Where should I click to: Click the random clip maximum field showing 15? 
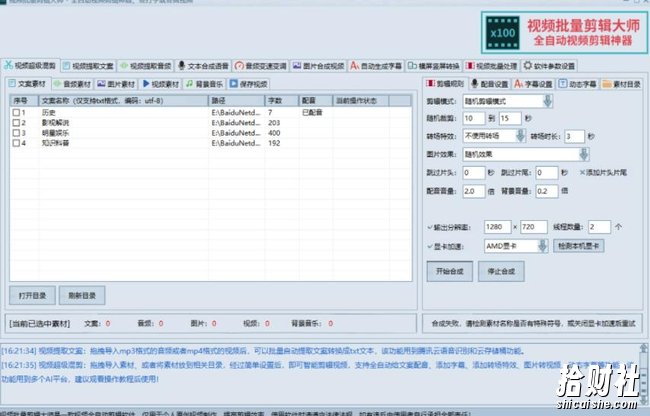pos(510,118)
